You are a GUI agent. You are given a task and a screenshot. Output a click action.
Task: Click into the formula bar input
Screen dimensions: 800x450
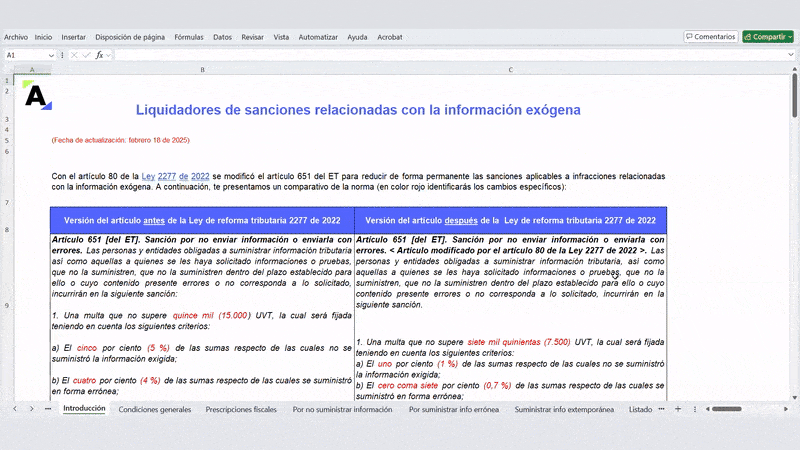[449, 55]
